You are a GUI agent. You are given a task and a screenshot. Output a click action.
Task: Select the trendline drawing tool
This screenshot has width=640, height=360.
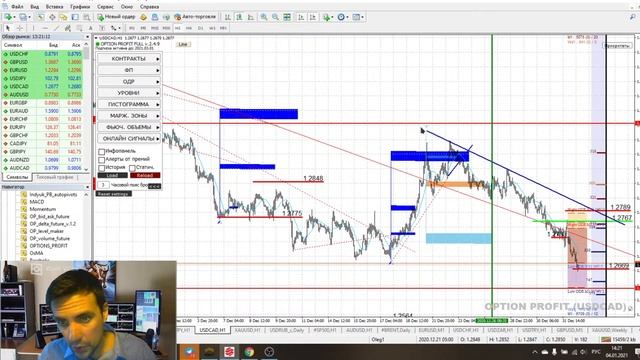[x=56, y=28]
